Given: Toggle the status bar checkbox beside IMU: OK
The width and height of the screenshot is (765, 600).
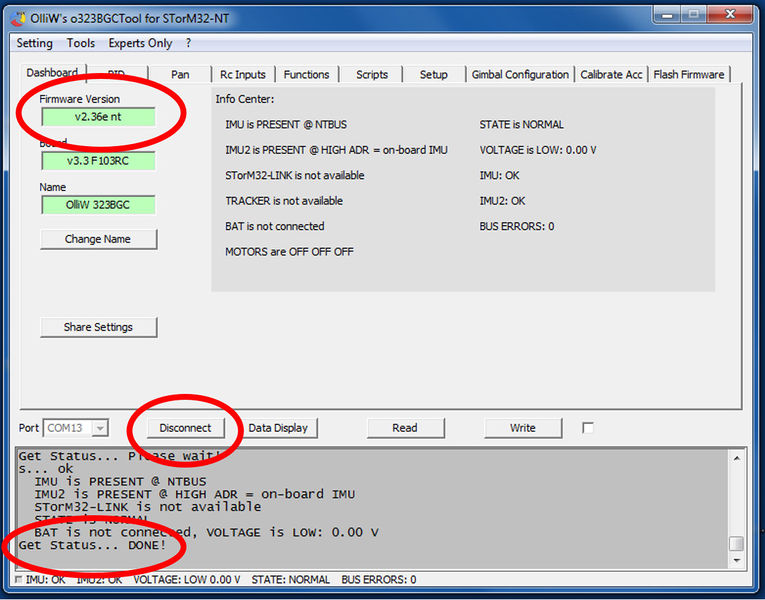Looking at the screenshot, I should tap(19, 580).
